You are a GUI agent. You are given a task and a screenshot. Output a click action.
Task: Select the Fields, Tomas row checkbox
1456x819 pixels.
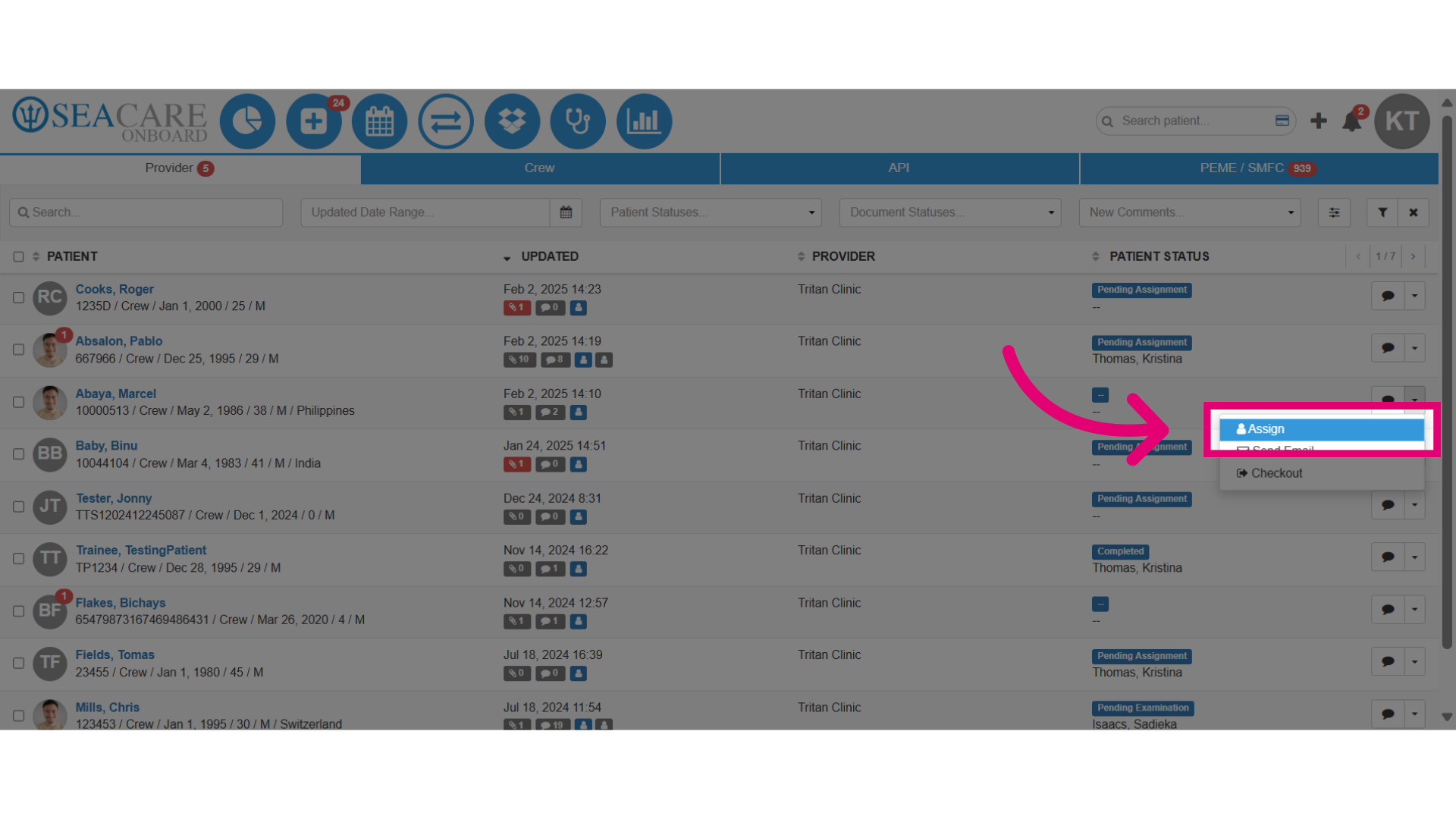click(x=18, y=664)
